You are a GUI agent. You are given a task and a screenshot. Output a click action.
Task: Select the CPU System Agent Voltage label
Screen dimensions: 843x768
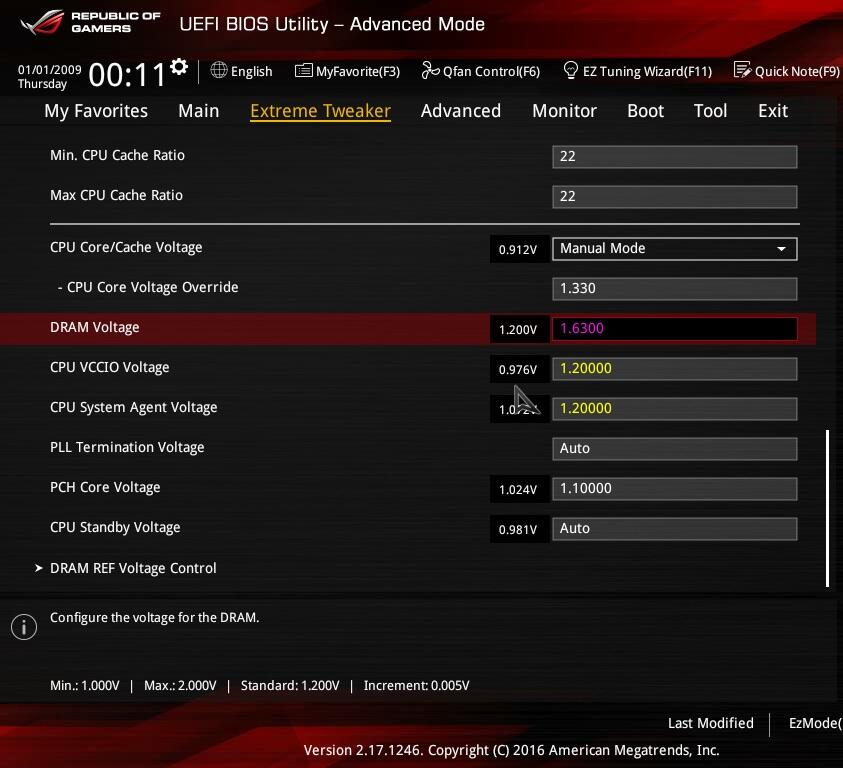click(x=133, y=408)
